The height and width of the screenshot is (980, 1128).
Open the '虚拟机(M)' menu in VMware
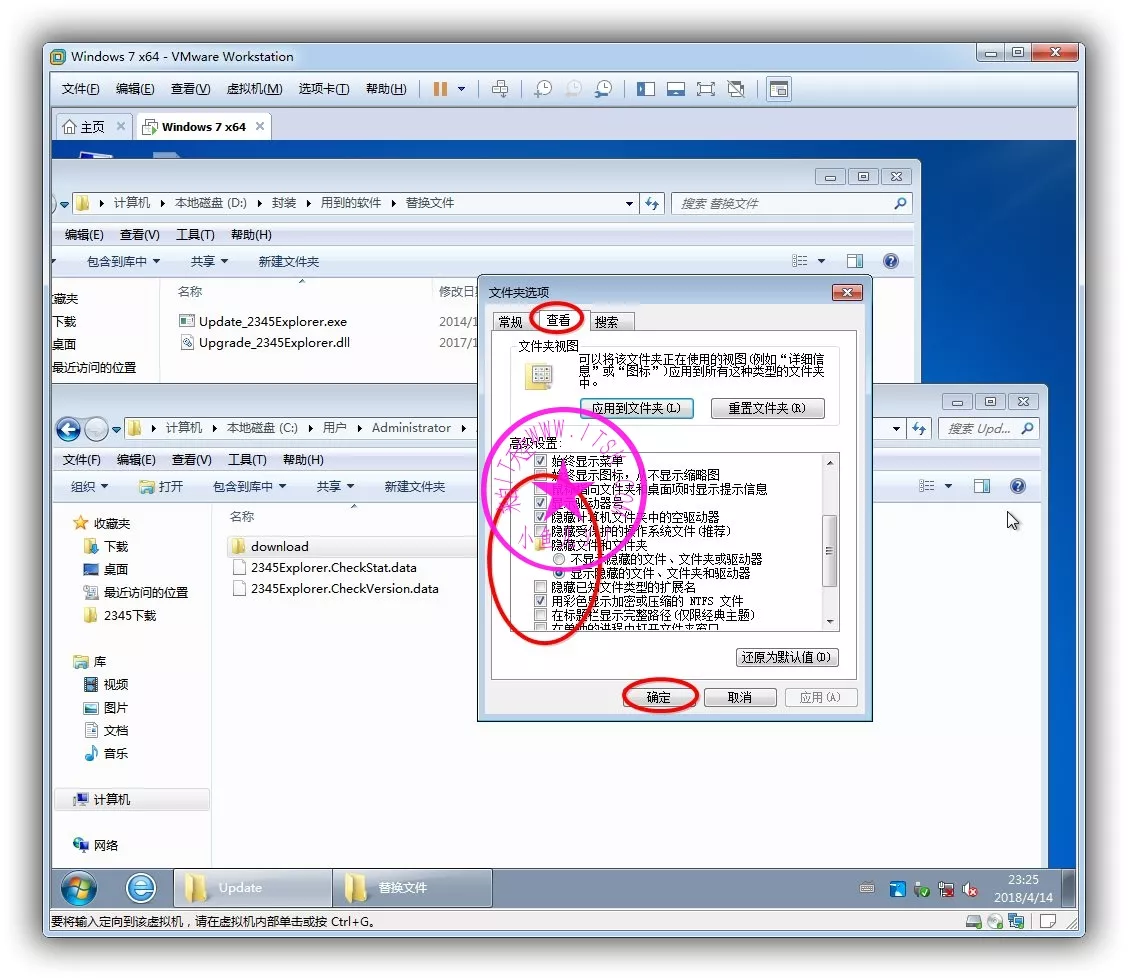coord(254,89)
